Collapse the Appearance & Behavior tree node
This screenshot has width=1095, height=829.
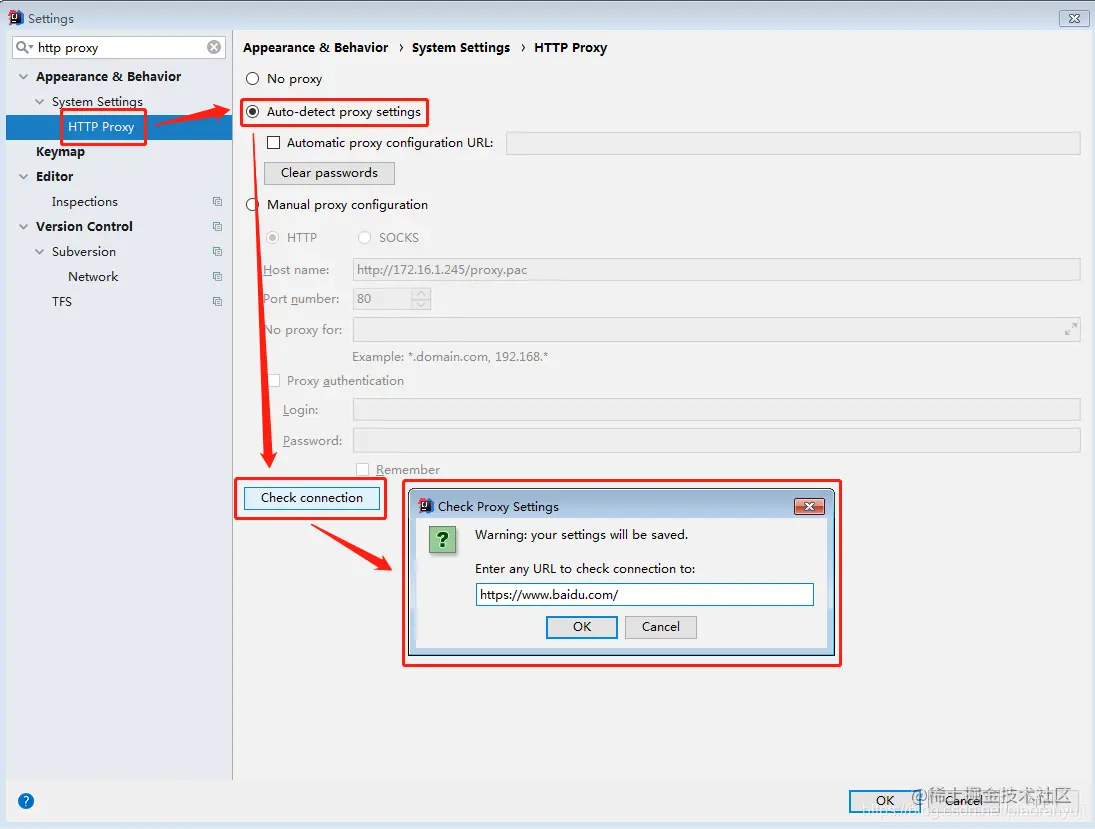click(23, 76)
